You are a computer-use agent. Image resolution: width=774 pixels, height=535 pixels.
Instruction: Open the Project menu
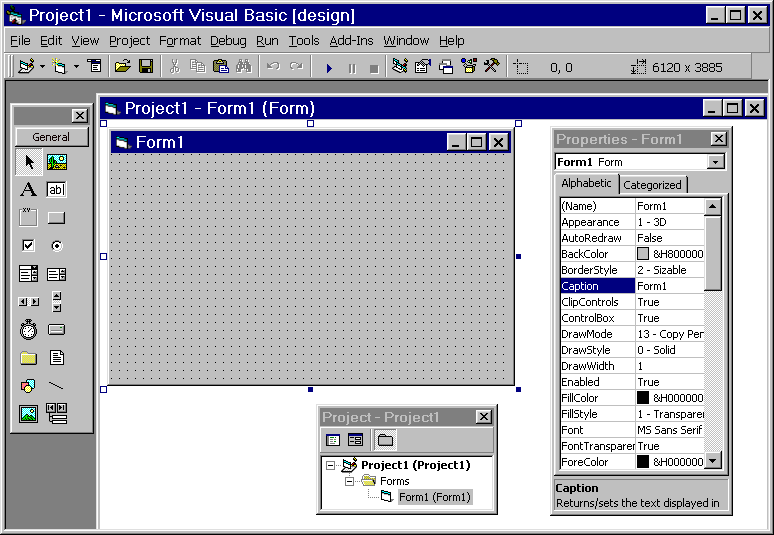coord(129,40)
